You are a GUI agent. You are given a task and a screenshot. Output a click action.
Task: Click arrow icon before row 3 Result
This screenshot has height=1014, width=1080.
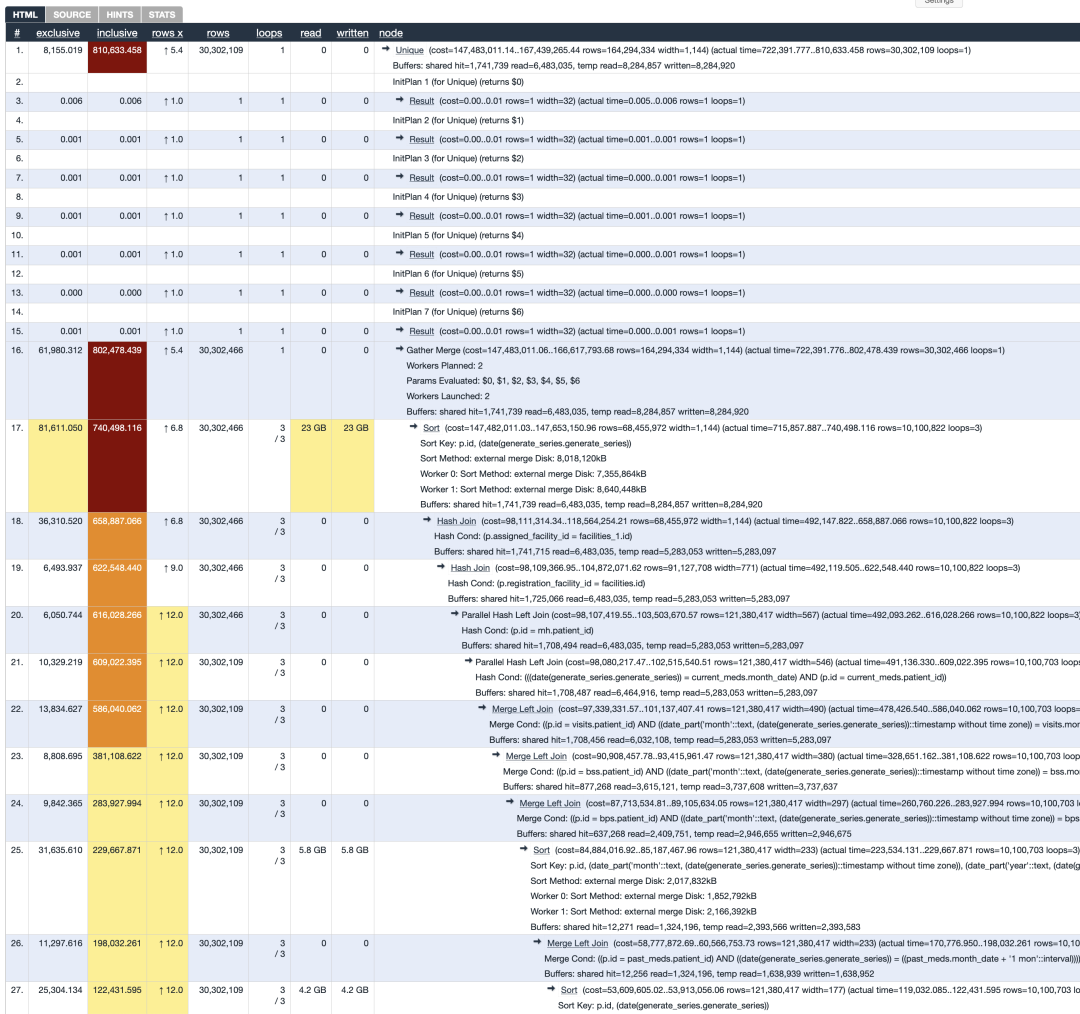(x=399, y=101)
